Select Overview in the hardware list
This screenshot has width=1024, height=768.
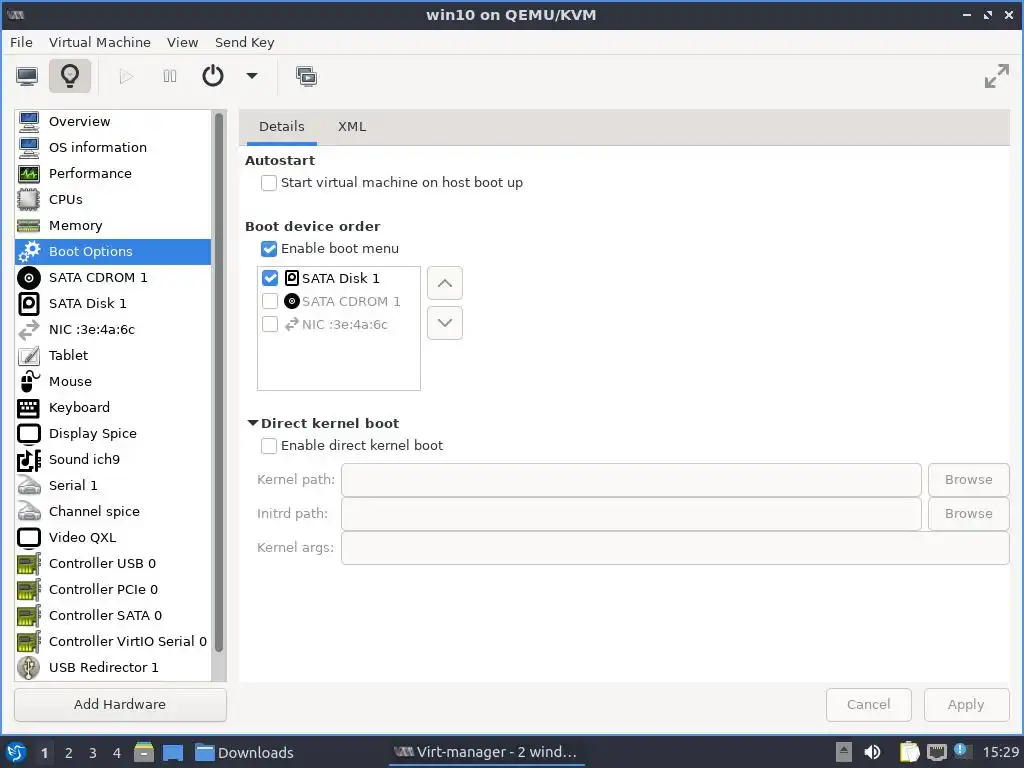click(113, 121)
